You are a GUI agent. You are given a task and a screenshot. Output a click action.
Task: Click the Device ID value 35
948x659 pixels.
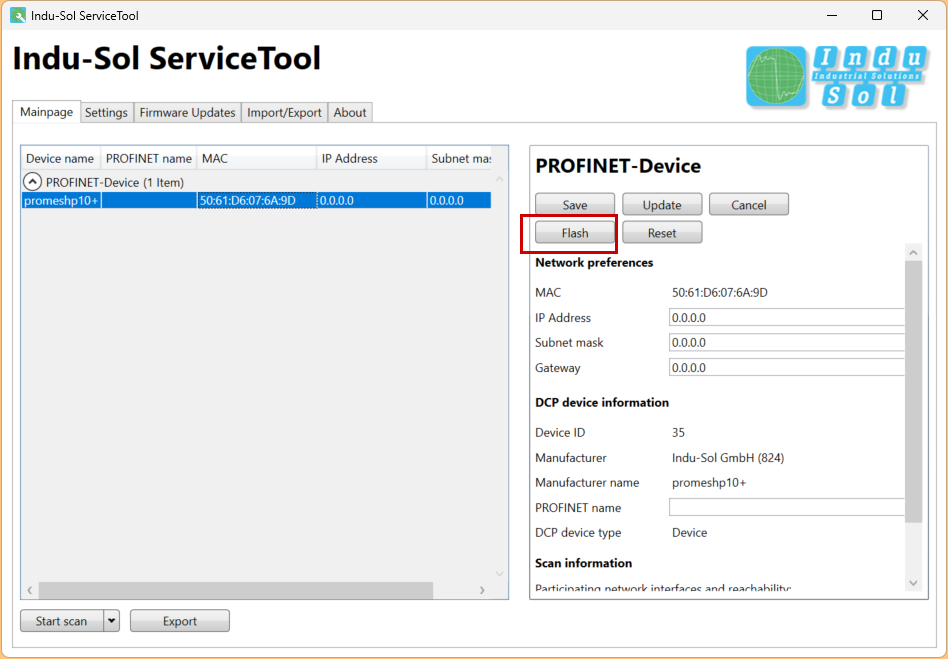pyautogui.click(x=678, y=432)
